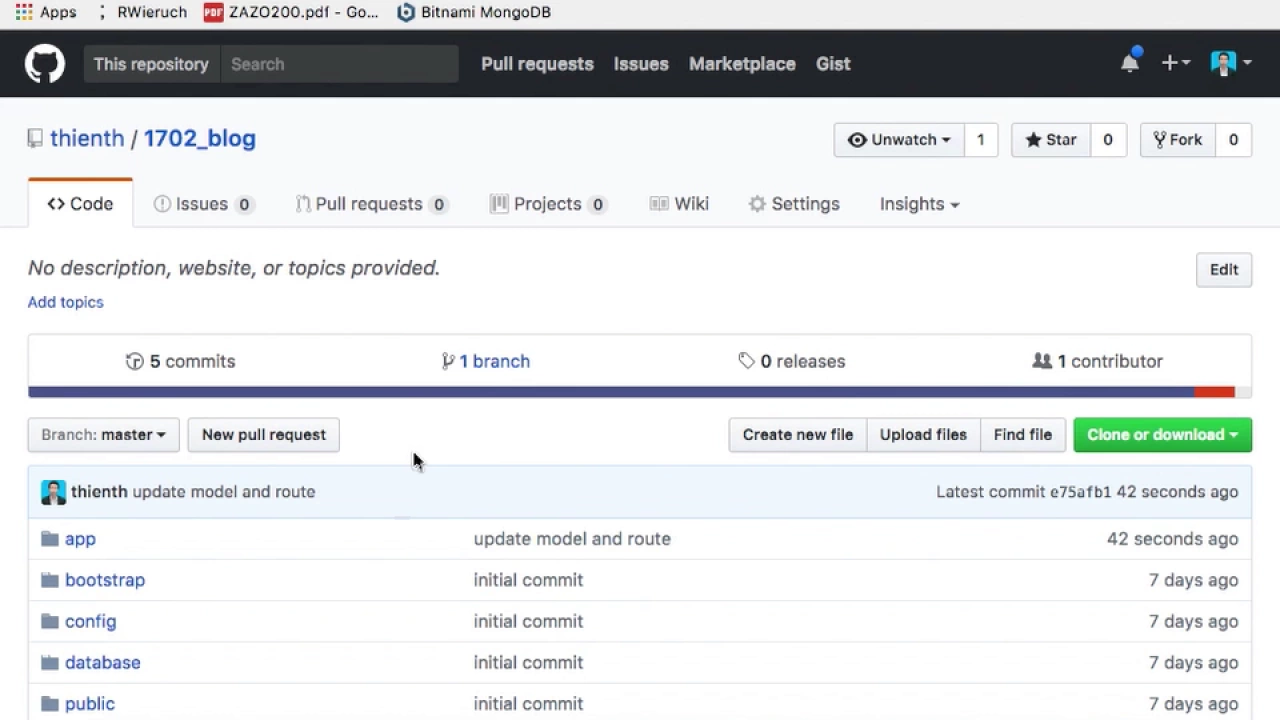Click New pull request button
The image size is (1280, 720).
point(264,435)
